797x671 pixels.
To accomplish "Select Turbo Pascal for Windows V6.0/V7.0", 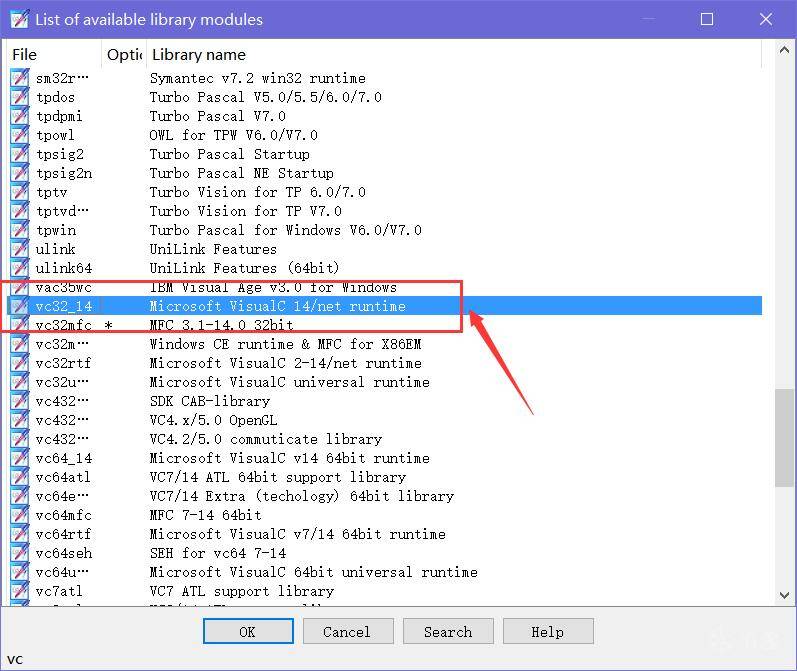I will pyautogui.click(x=285, y=230).
